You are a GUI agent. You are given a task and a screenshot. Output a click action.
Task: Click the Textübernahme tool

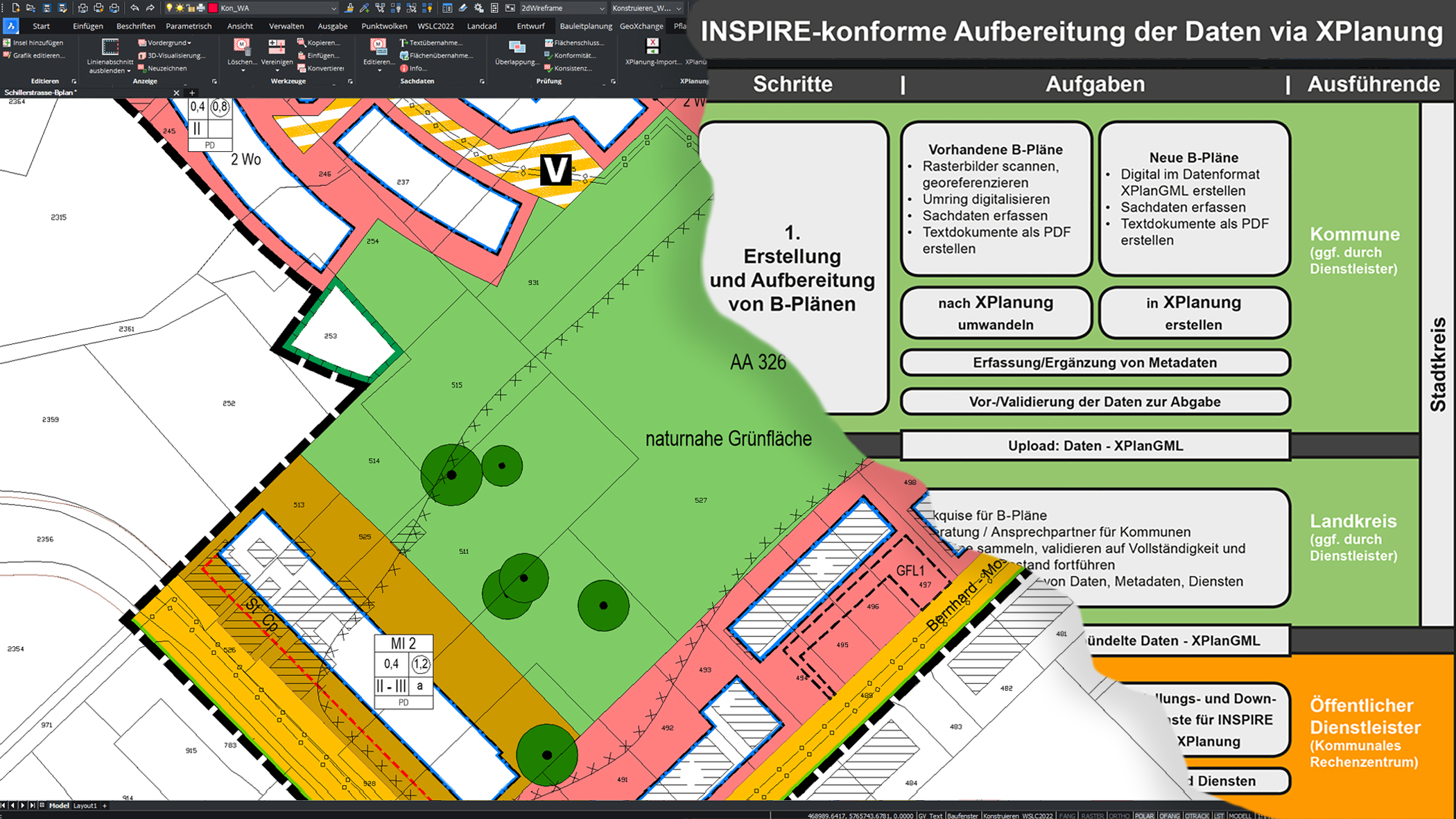click(x=431, y=42)
